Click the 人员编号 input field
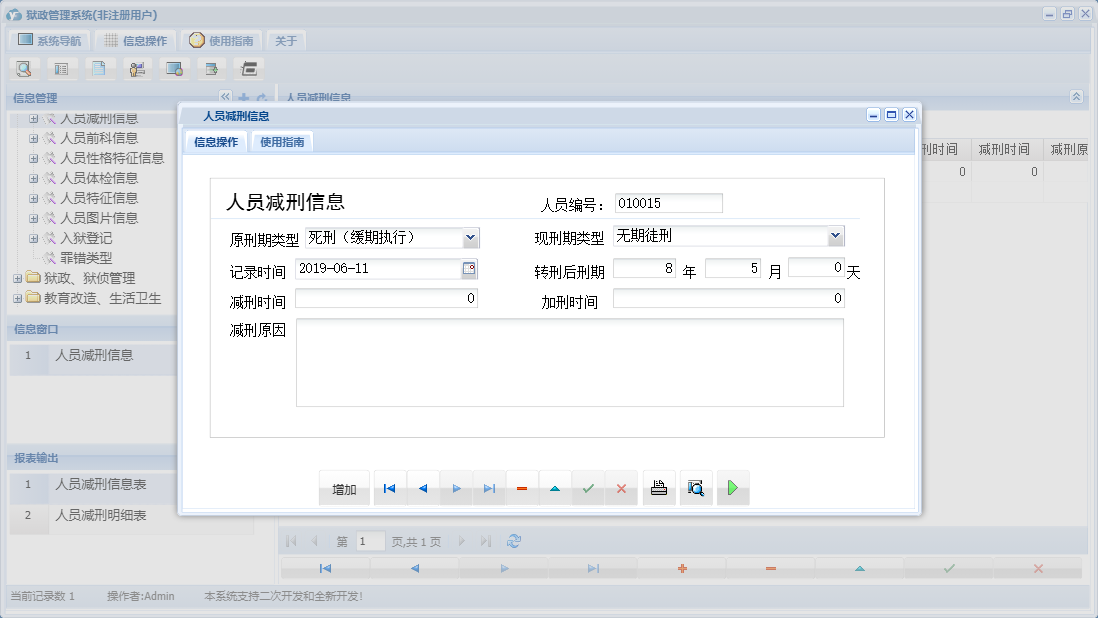The image size is (1098, 618). 669,203
